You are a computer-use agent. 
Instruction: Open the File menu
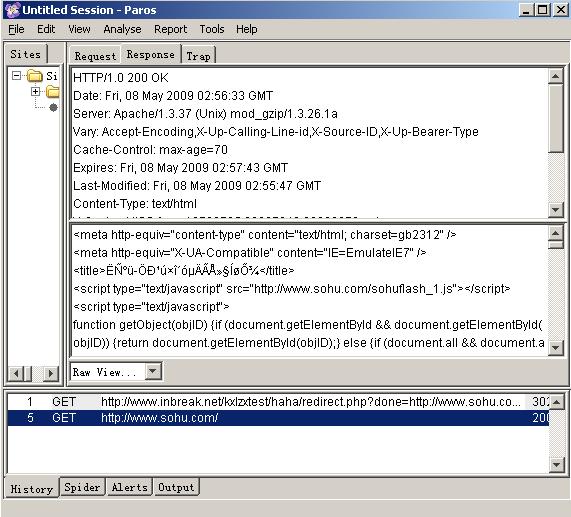pos(16,29)
